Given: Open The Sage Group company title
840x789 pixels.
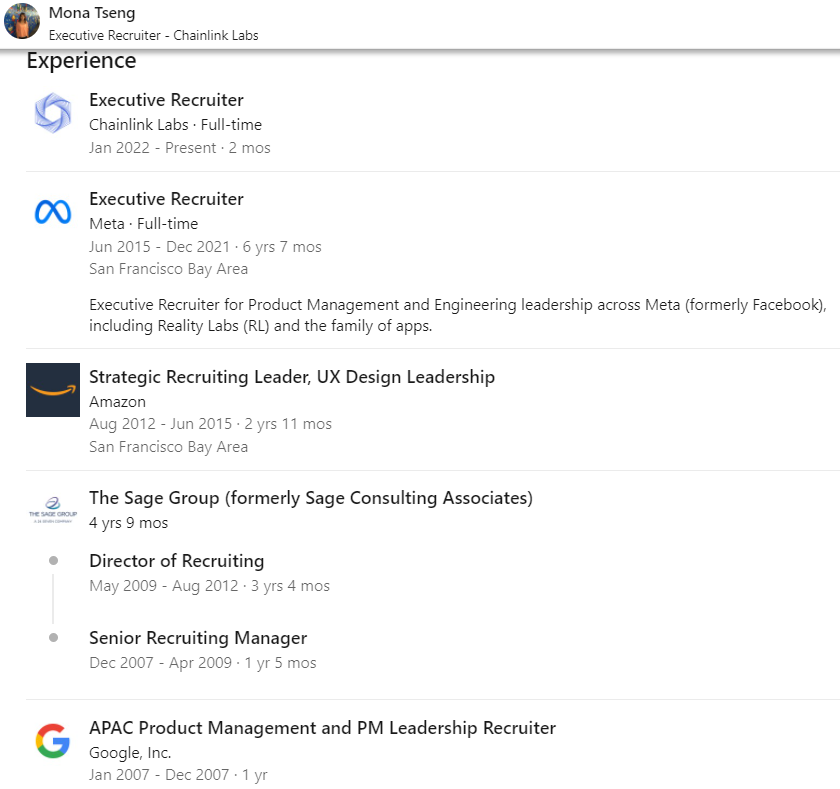Looking at the screenshot, I should [x=311, y=498].
